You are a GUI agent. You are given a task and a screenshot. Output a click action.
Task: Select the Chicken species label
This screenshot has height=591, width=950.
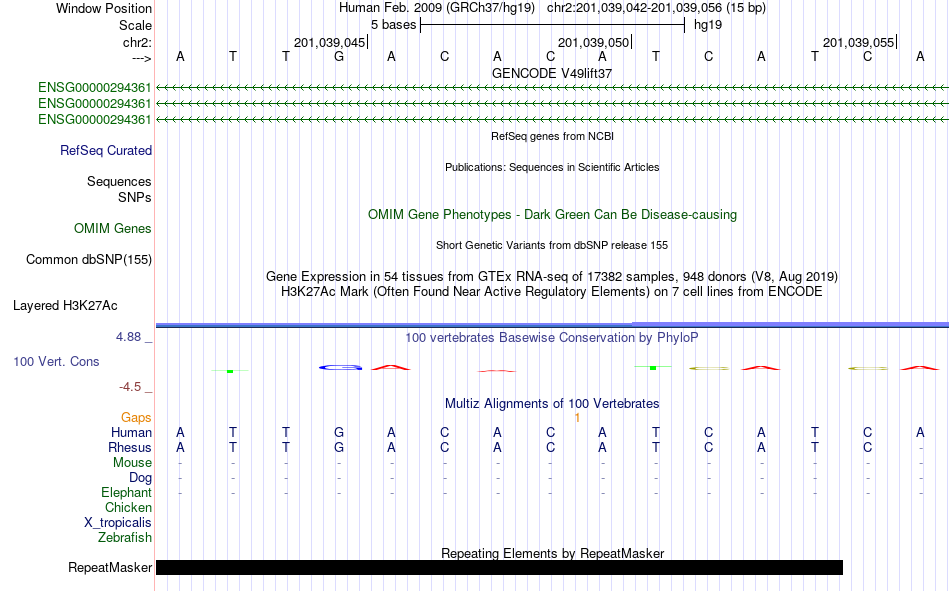tap(128, 507)
